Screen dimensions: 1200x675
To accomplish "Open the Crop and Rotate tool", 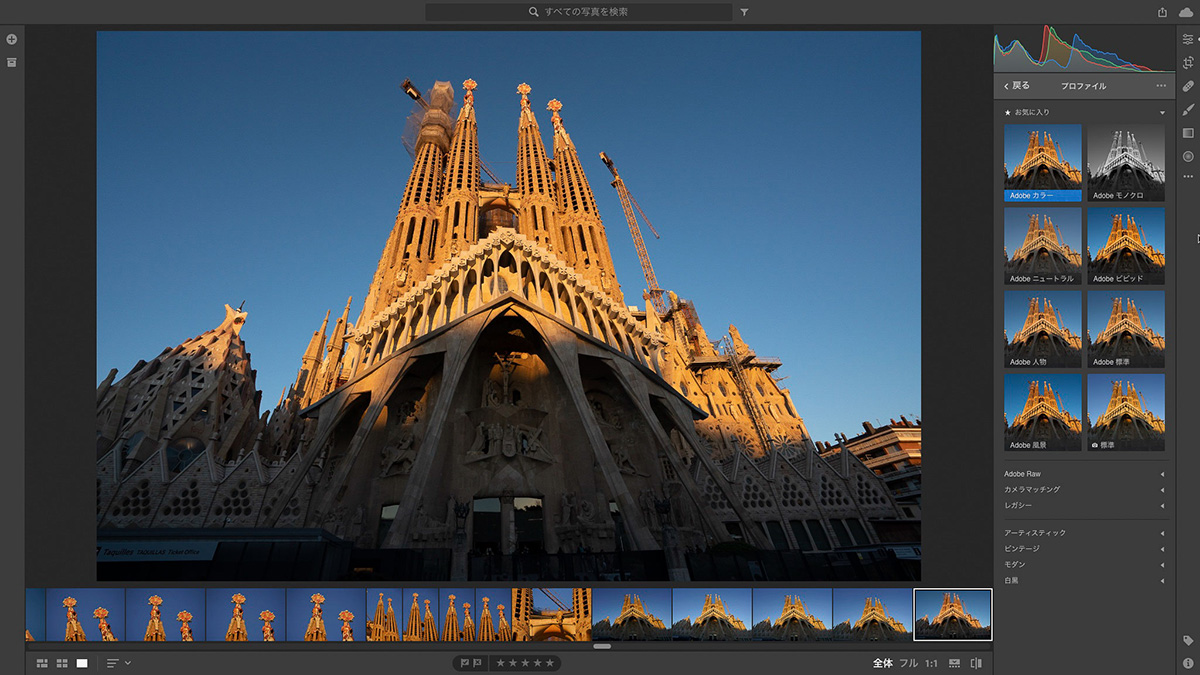I will coord(1188,62).
